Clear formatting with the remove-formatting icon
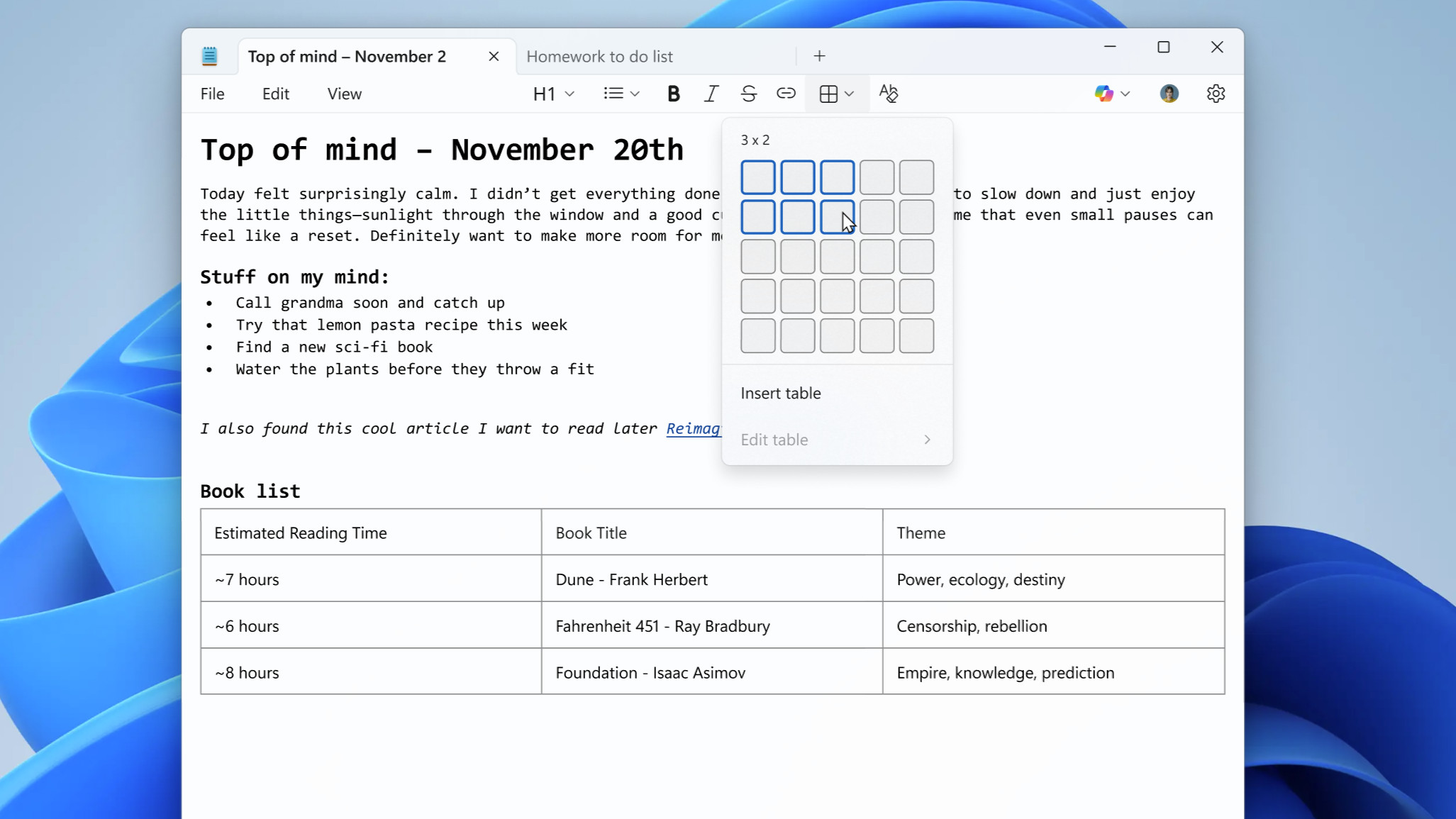This screenshot has width=1456, height=819. (889, 93)
